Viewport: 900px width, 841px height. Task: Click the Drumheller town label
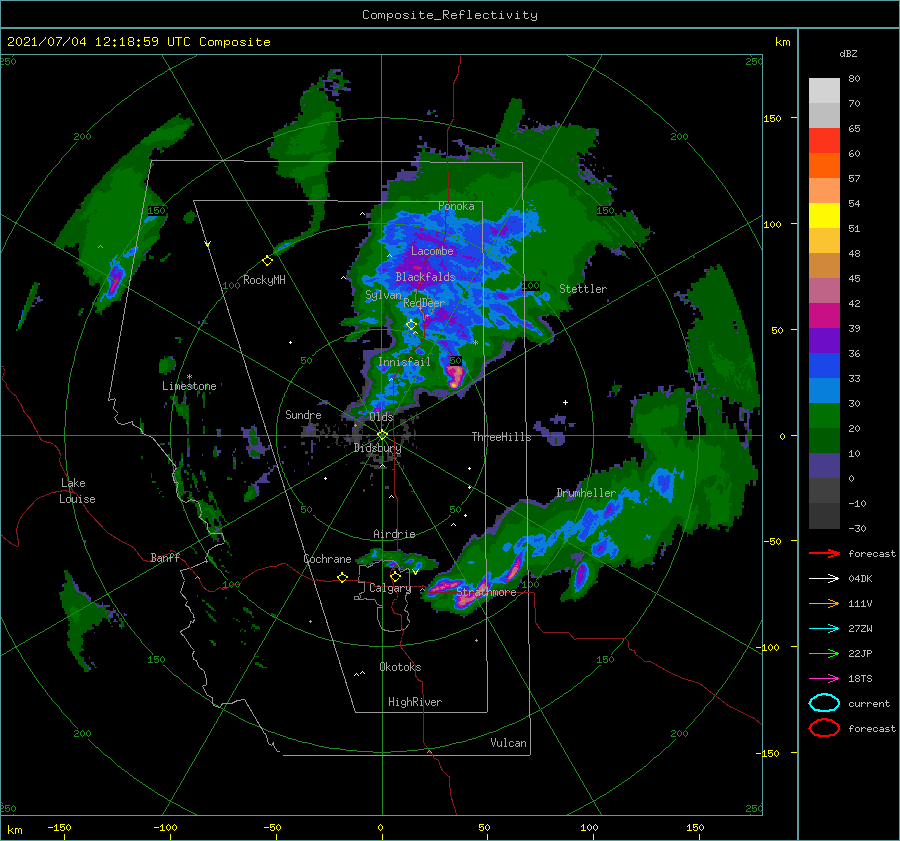coord(586,493)
